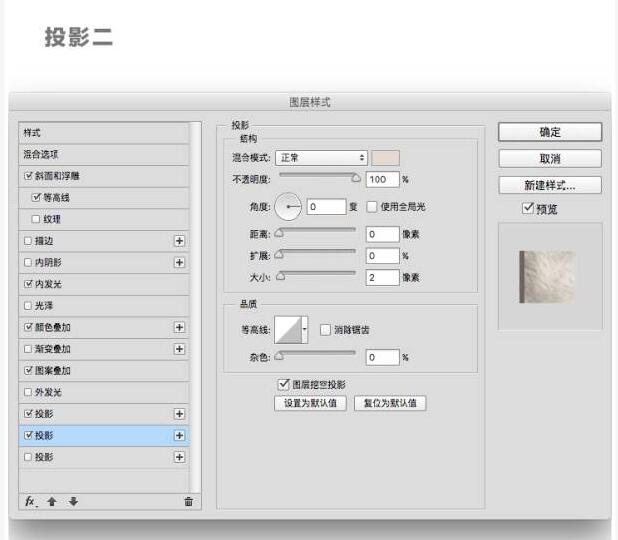
Task: Click the styles list scrollbar
Action: pos(195,307)
